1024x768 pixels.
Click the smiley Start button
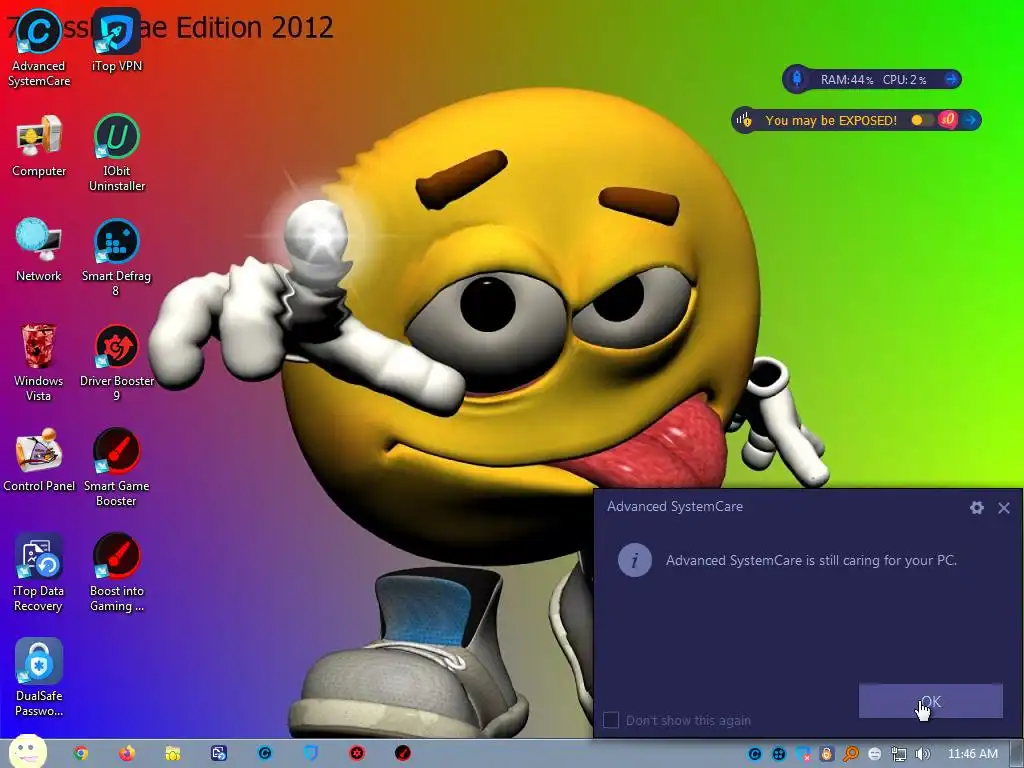(27, 752)
